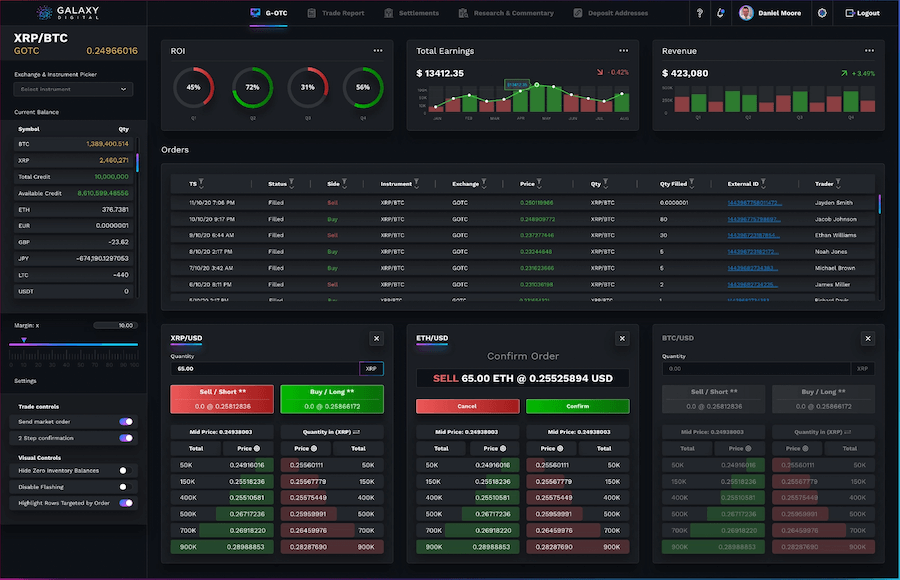Click Q1 45% ROI ring chart
The height and width of the screenshot is (580, 900).
(193, 87)
